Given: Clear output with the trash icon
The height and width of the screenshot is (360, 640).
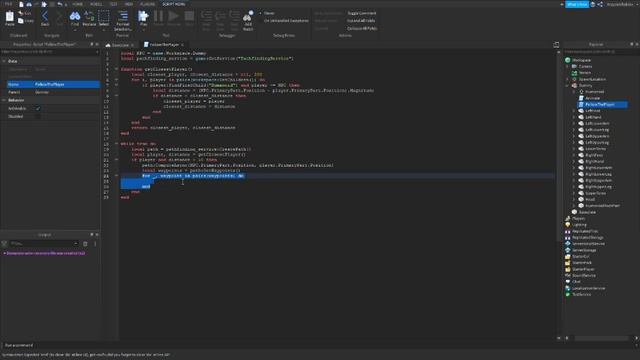Looking at the screenshot, I should point(85,244).
